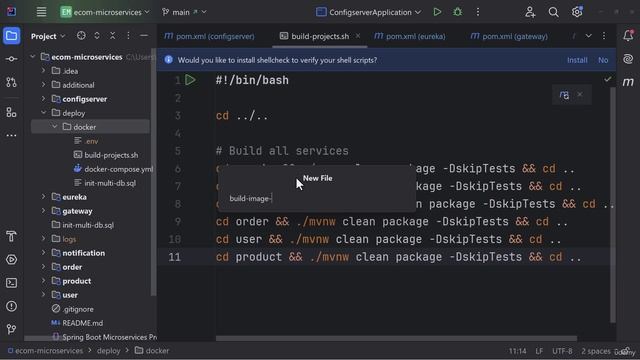The width and height of the screenshot is (640, 360).
Task: Open main branch dropdown
Action: 184,12
